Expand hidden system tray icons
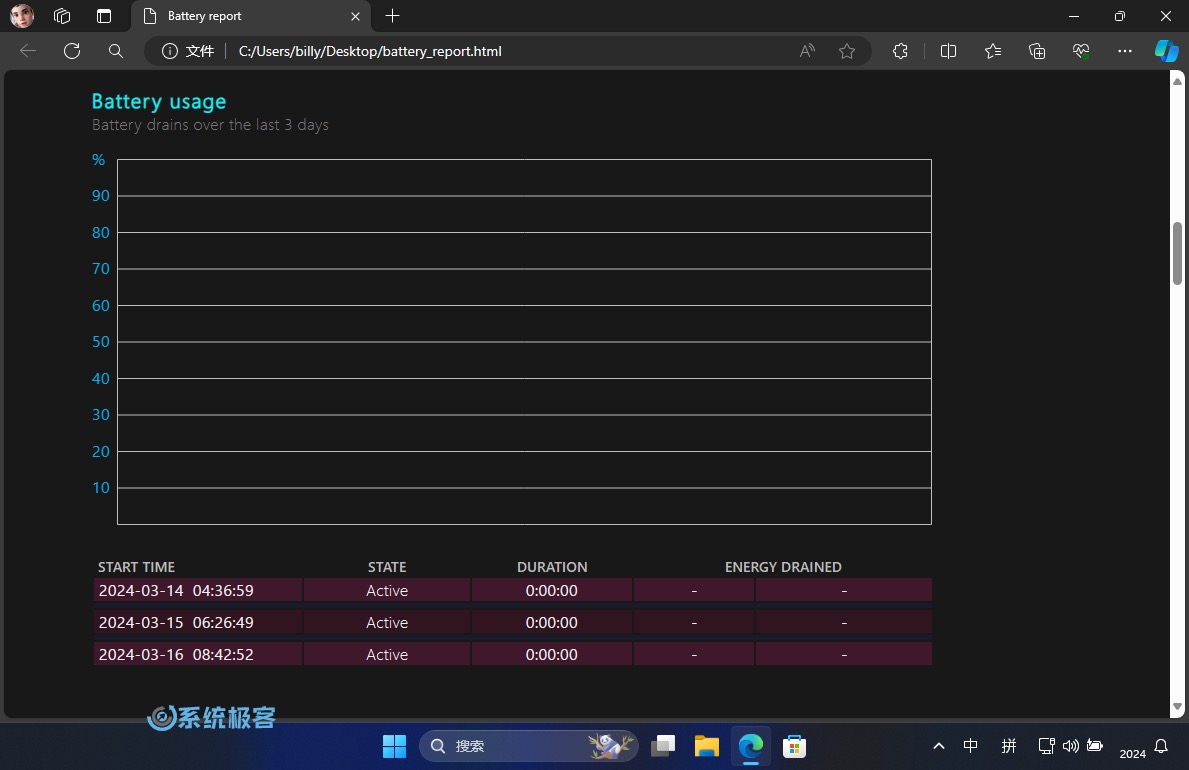Viewport: 1189px width, 770px height. (938, 746)
